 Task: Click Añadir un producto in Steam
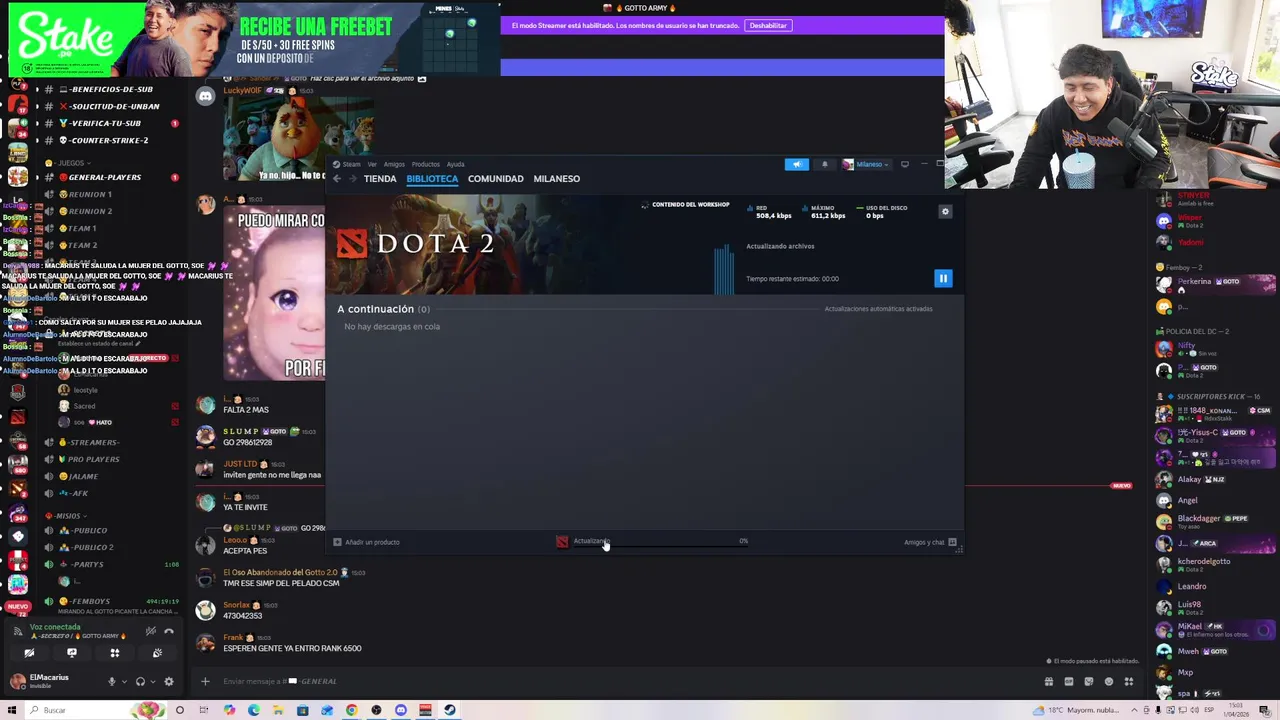click(x=366, y=542)
